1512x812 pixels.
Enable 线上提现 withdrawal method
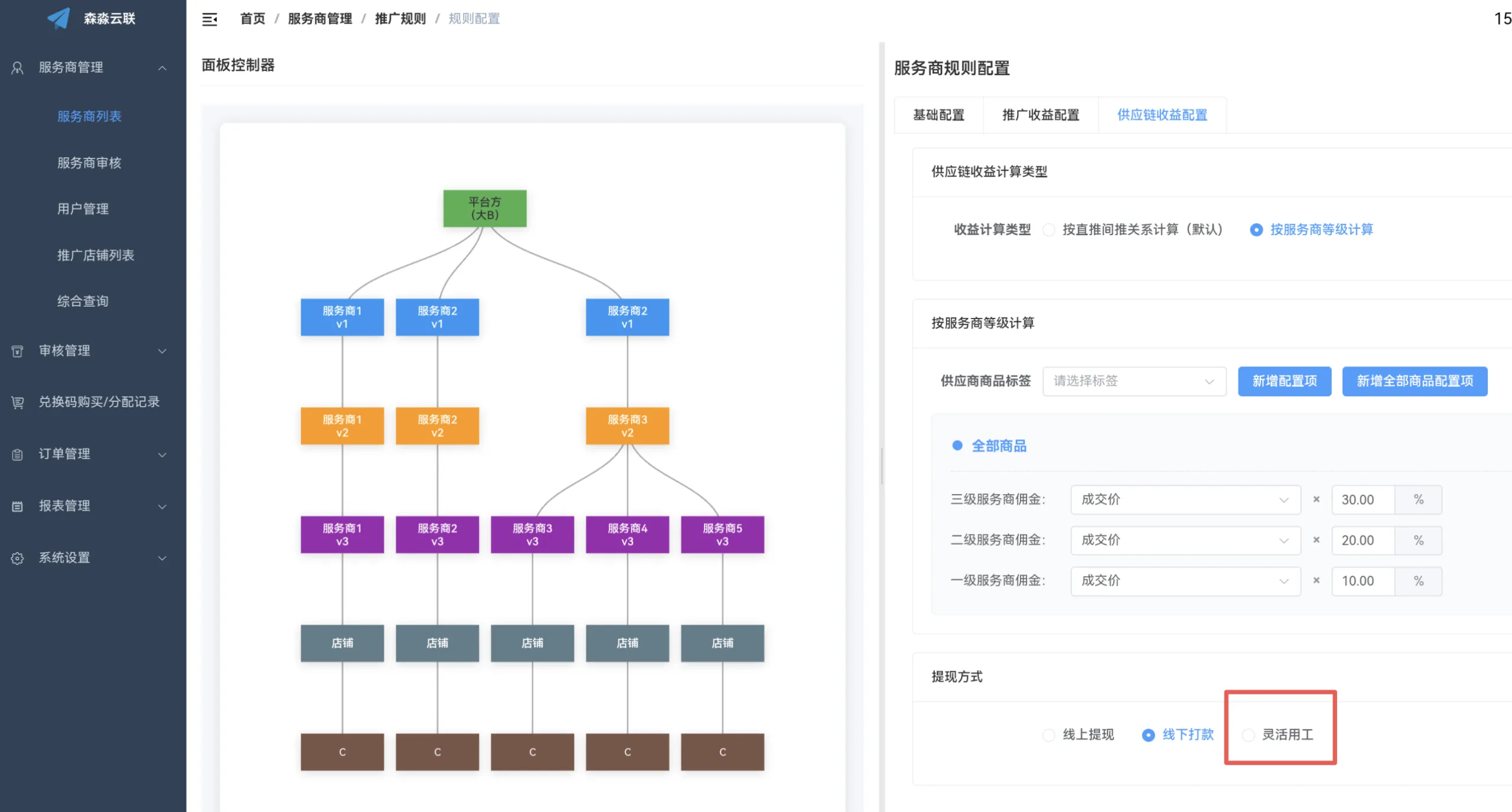(x=1048, y=735)
